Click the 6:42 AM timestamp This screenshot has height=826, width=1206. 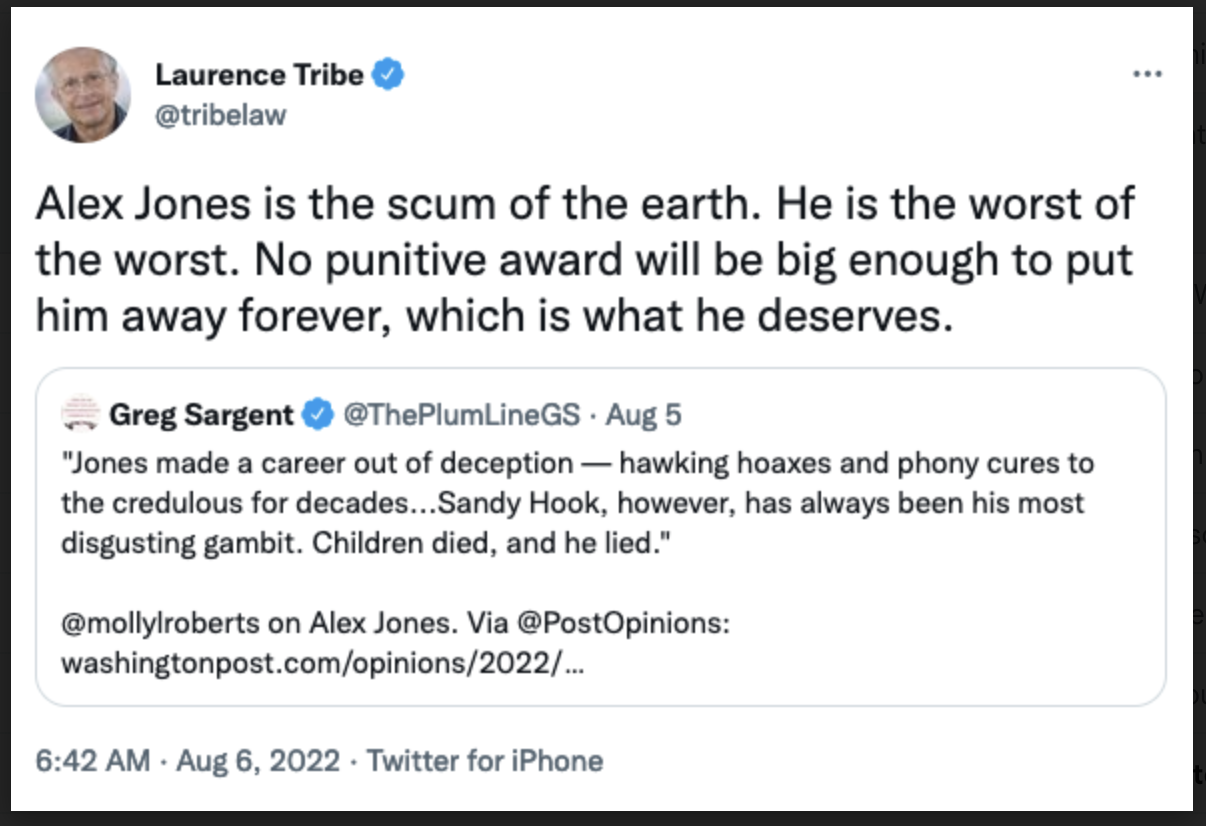93,761
